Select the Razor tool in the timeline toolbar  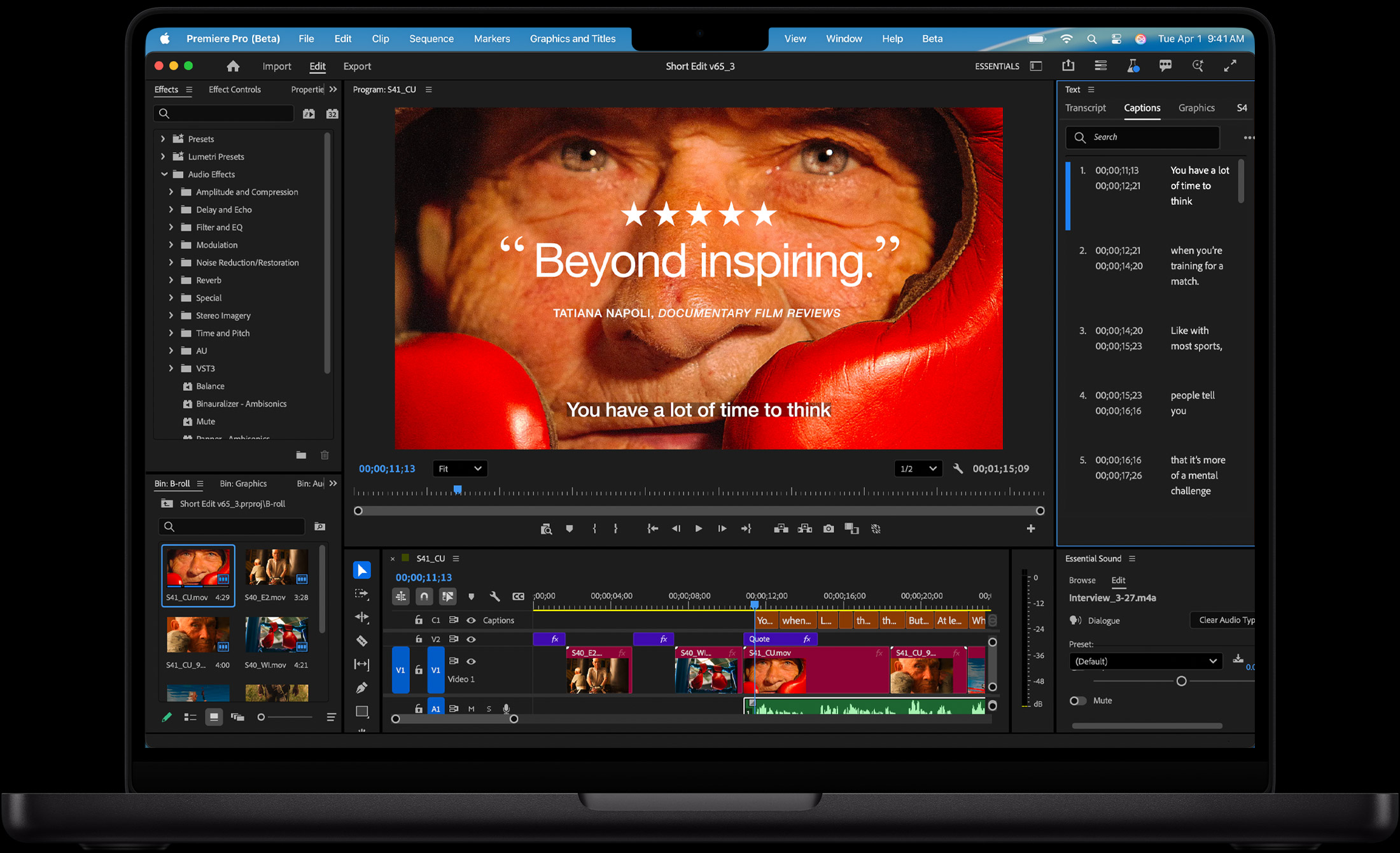pos(362,640)
